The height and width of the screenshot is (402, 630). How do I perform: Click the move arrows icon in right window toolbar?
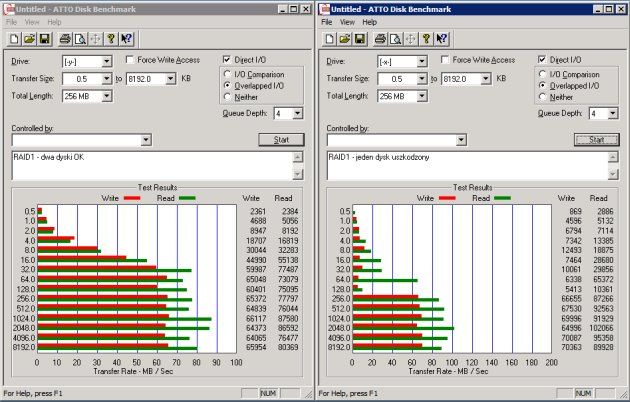tap(411, 39)
